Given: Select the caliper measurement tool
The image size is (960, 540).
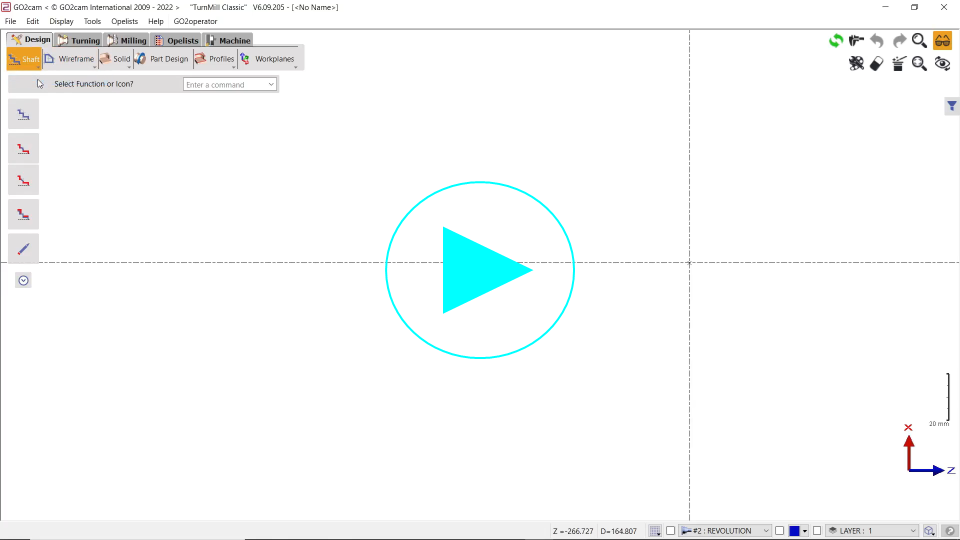Looking at the screenshot, I should pos(856,41).
